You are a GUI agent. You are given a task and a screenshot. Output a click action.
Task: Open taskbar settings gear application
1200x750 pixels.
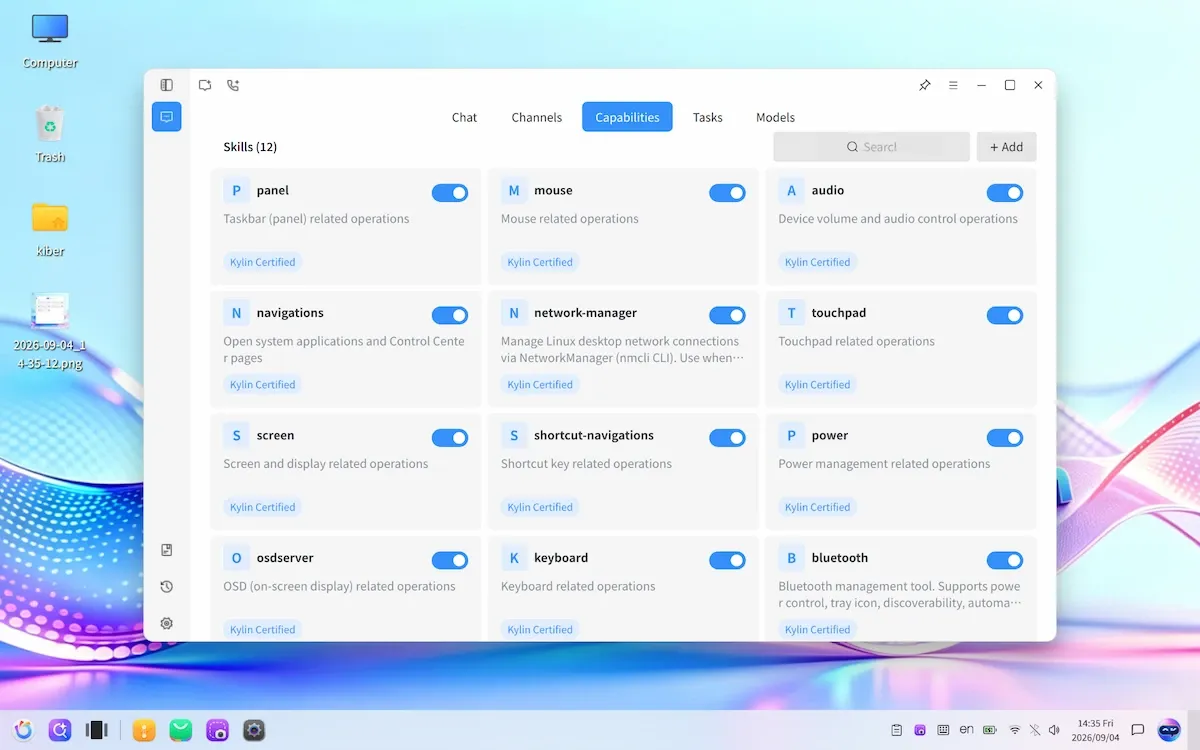(254, 730)
